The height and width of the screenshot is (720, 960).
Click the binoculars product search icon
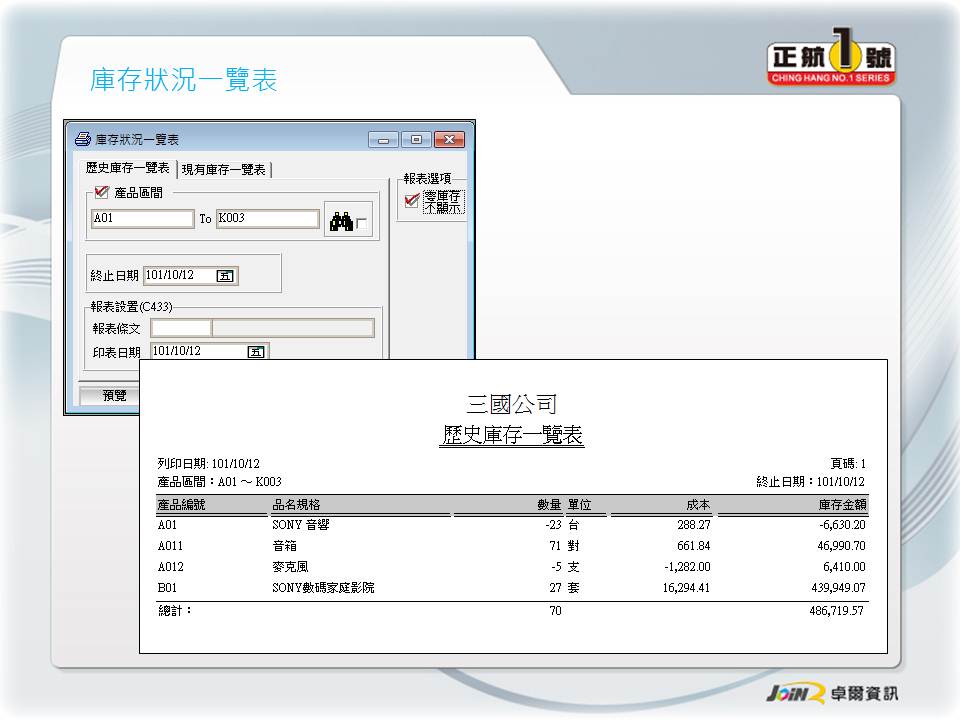pyautogui.click(x=341, y=221)
